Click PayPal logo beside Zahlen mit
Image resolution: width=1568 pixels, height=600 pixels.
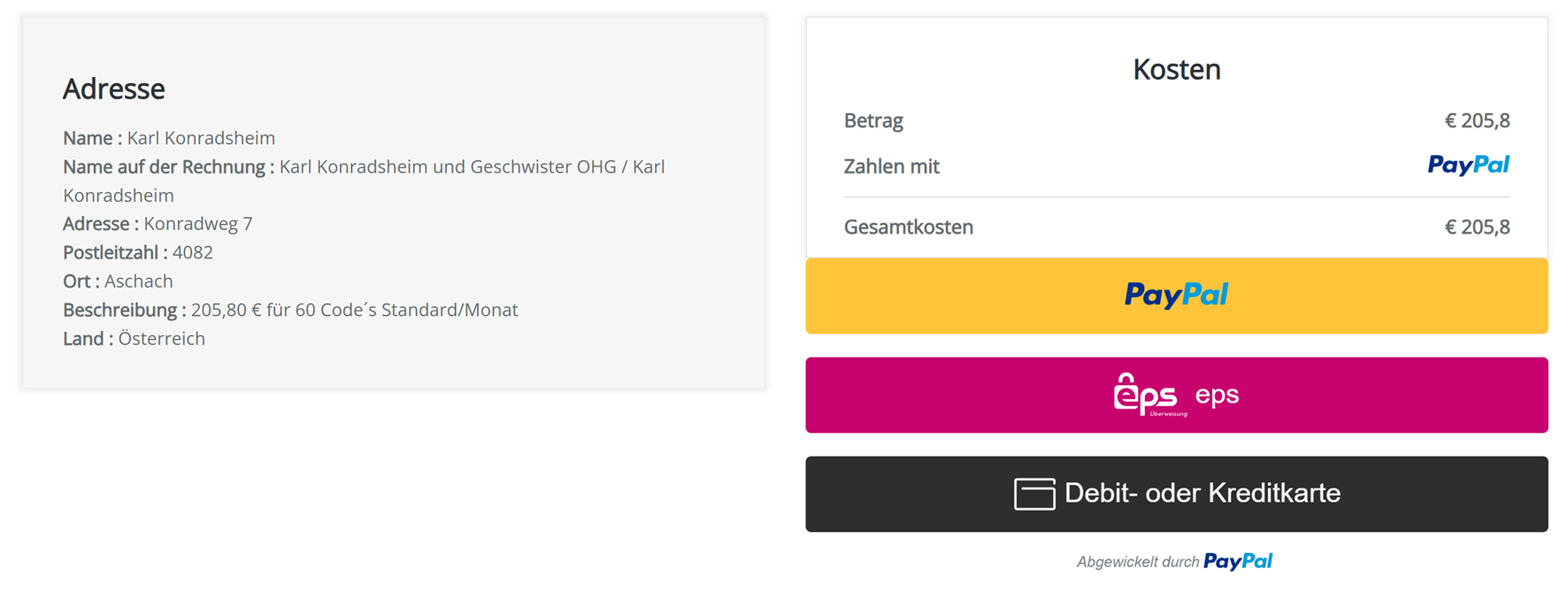pyautogui.click(x=1468, y=165)
